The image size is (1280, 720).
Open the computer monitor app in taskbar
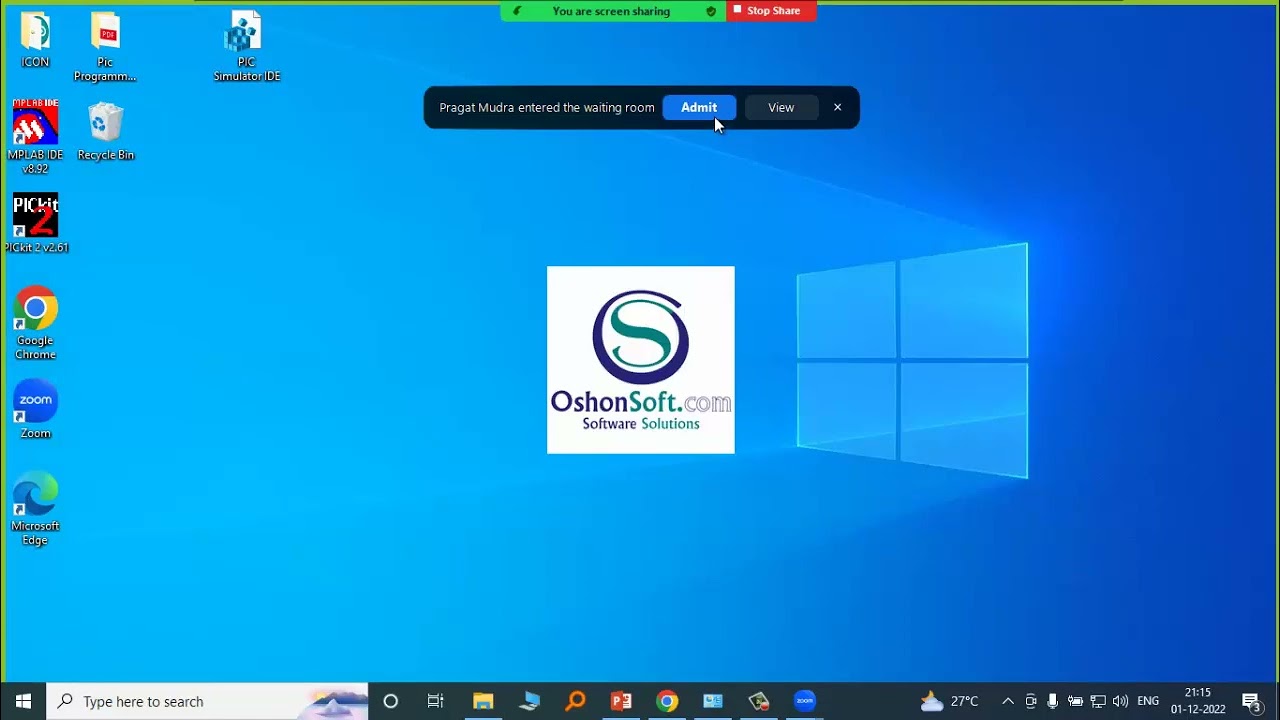tap(529, 701)
